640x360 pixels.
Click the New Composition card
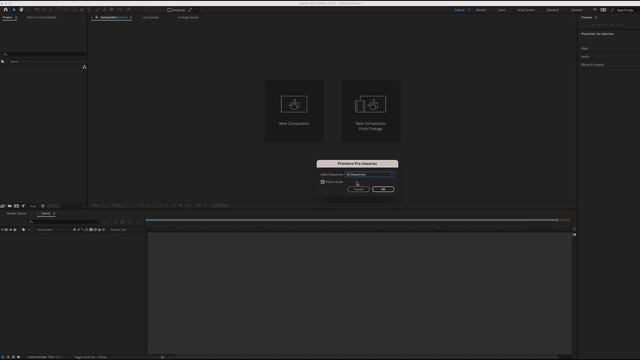294,111
